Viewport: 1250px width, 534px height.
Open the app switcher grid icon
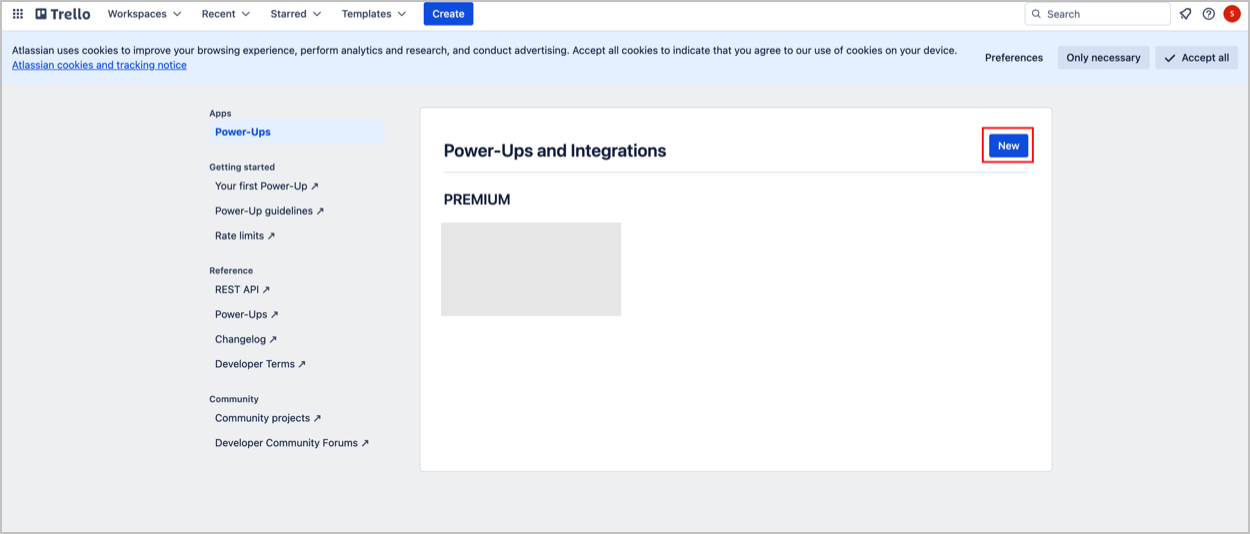point(18,14)
